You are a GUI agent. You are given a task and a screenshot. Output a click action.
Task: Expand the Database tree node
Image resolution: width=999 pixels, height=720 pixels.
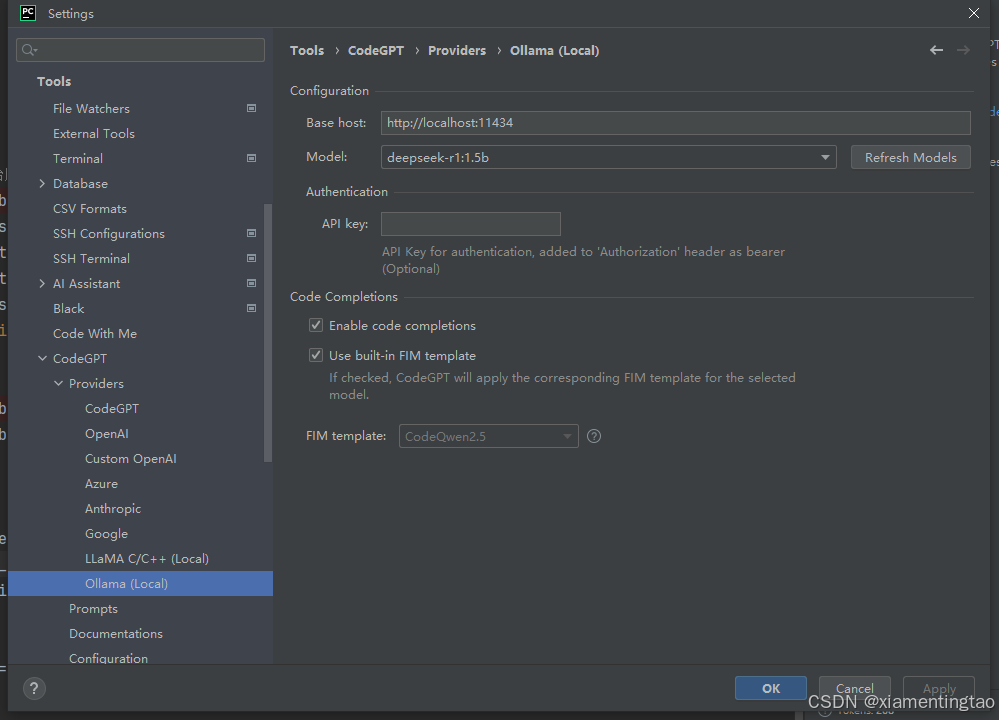point(42,184)
